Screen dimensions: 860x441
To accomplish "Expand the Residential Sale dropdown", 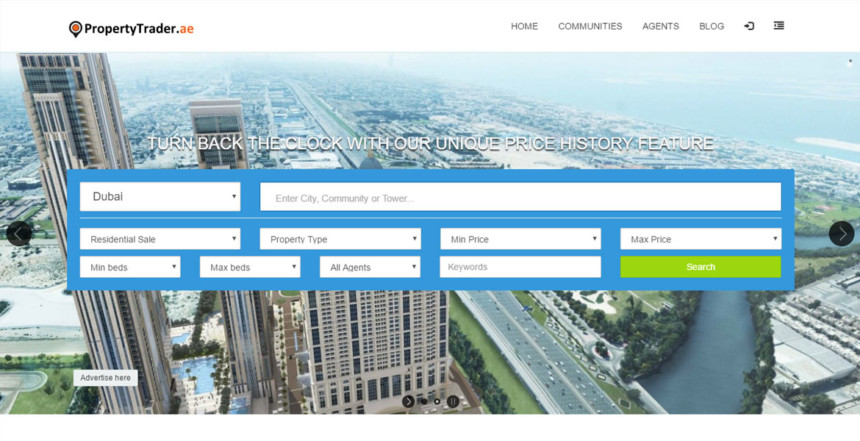I will (x=160, y=239).
